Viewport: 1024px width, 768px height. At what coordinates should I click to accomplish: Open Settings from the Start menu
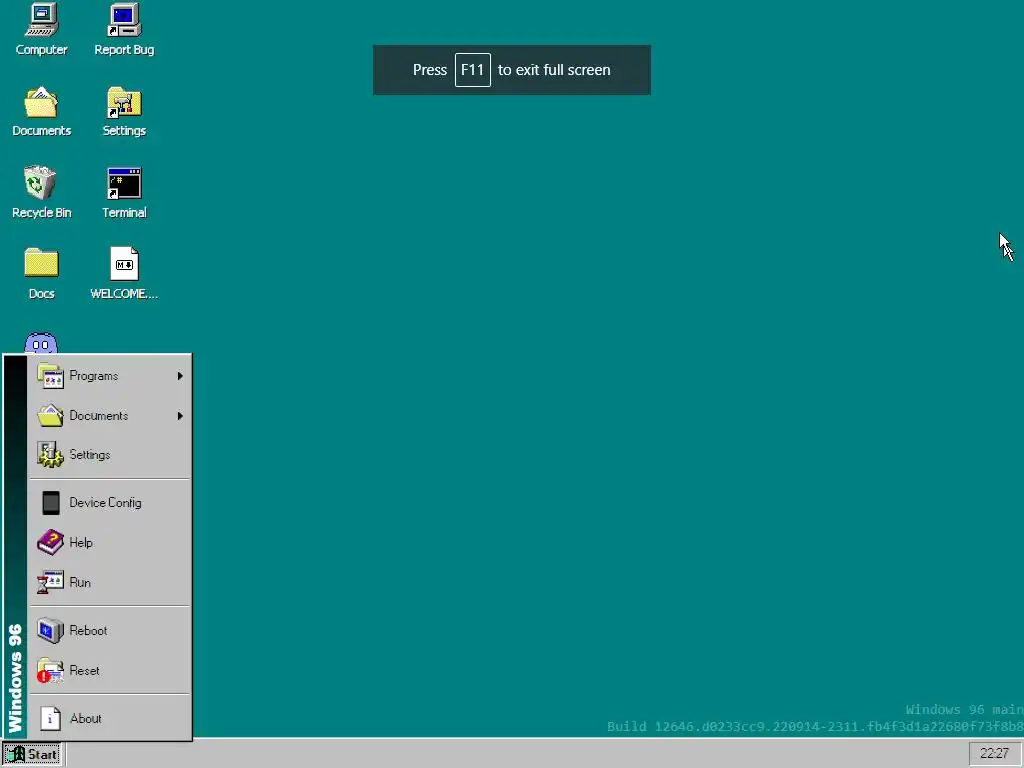coord(110,455)
